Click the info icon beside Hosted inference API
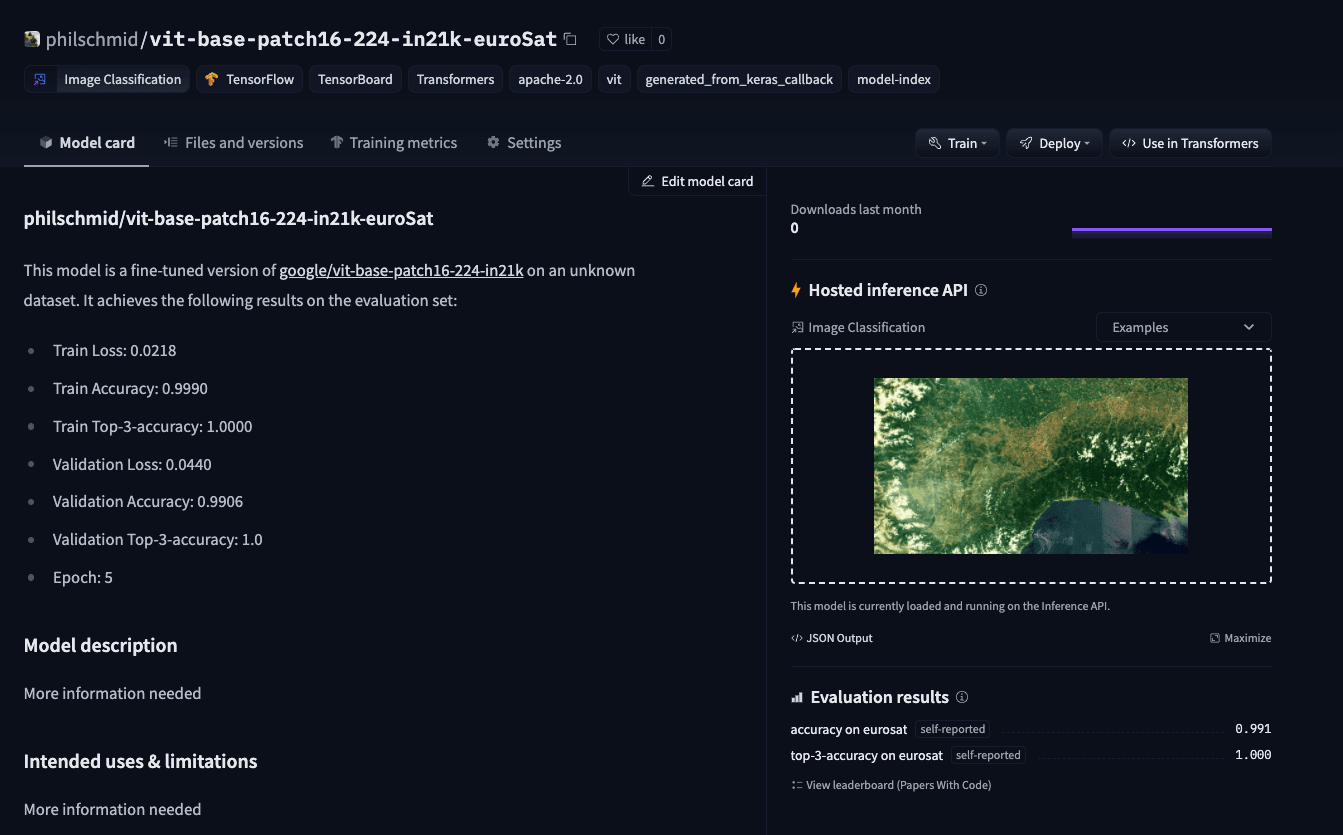 pos(981,290)
